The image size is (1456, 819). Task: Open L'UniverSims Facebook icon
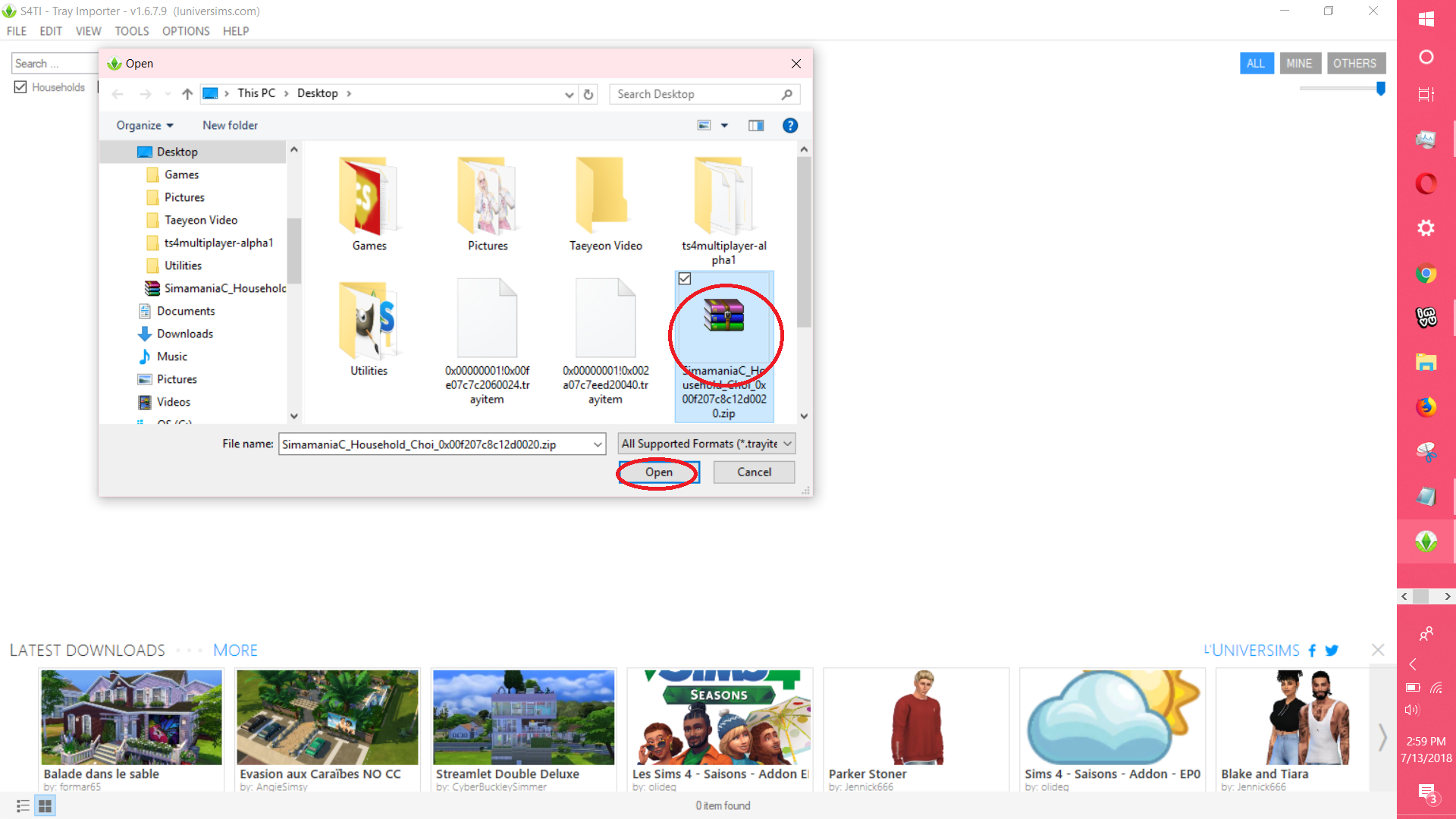click(x=1312, y=651)
